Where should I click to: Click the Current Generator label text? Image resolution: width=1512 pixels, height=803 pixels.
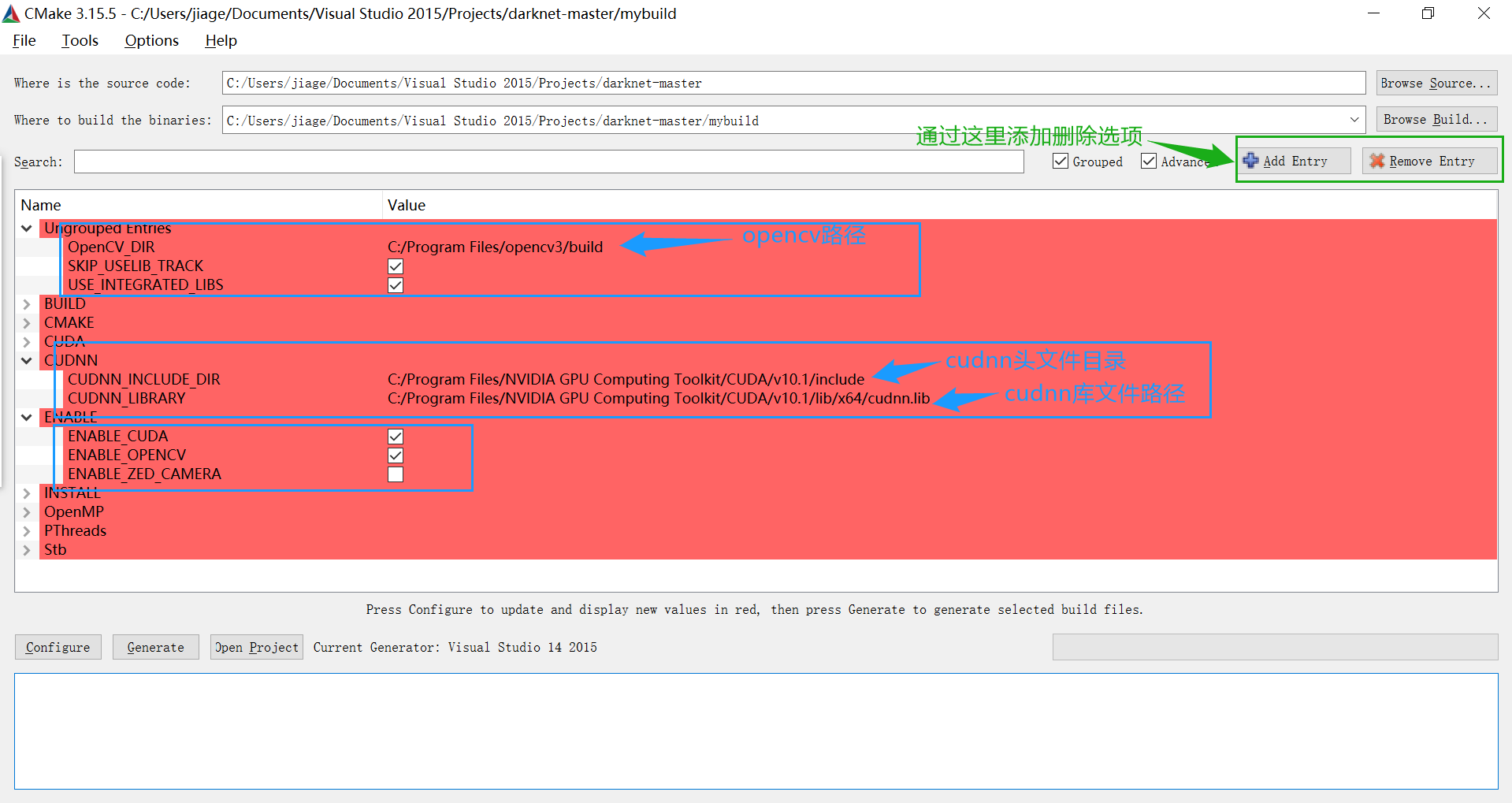pos(455,647)
